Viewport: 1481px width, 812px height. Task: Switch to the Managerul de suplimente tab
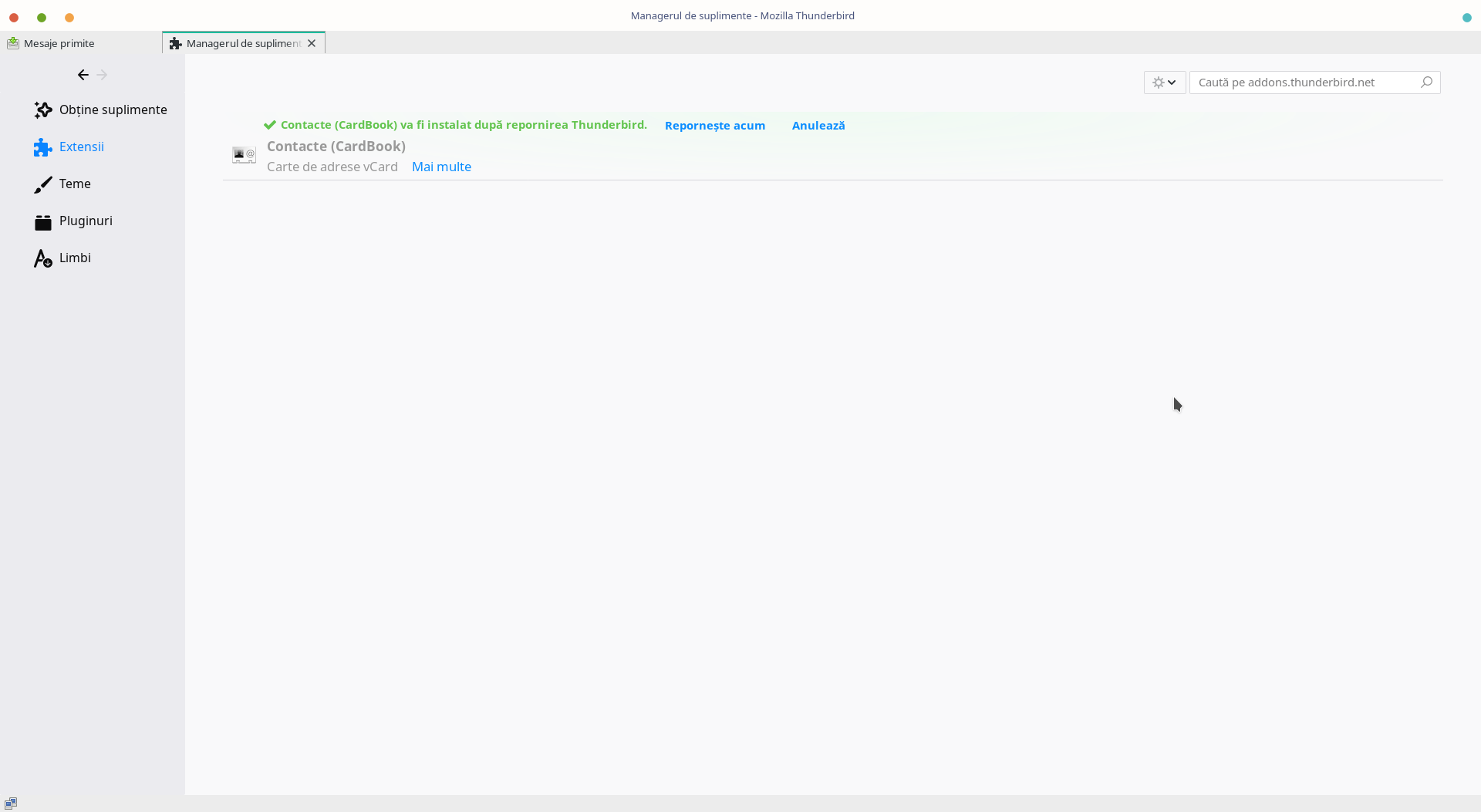243,43
